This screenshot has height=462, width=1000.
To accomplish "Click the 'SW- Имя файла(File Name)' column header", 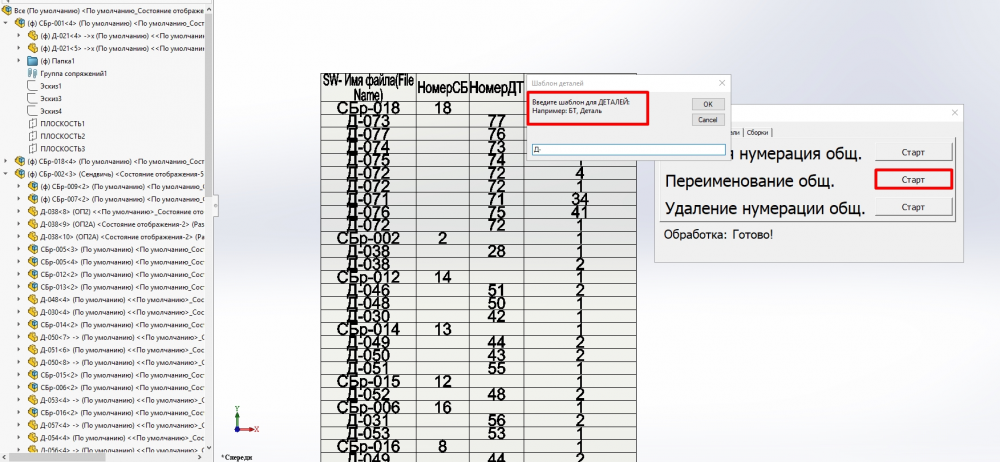I will point(368,87).
